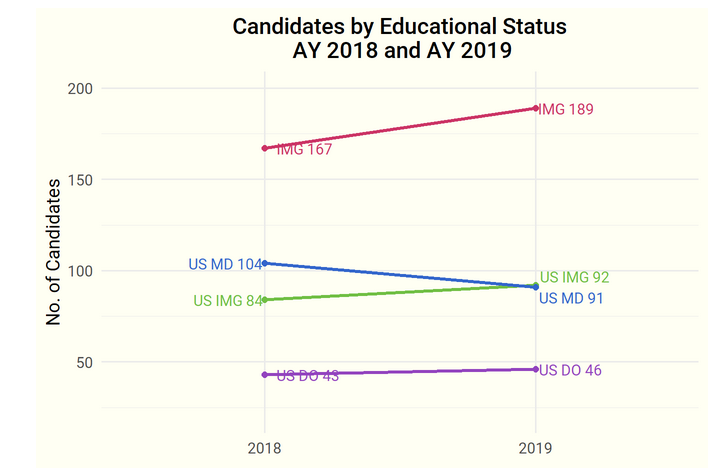Click the 50 tick label on y-axis
The image size is (725, 468).
84,362
